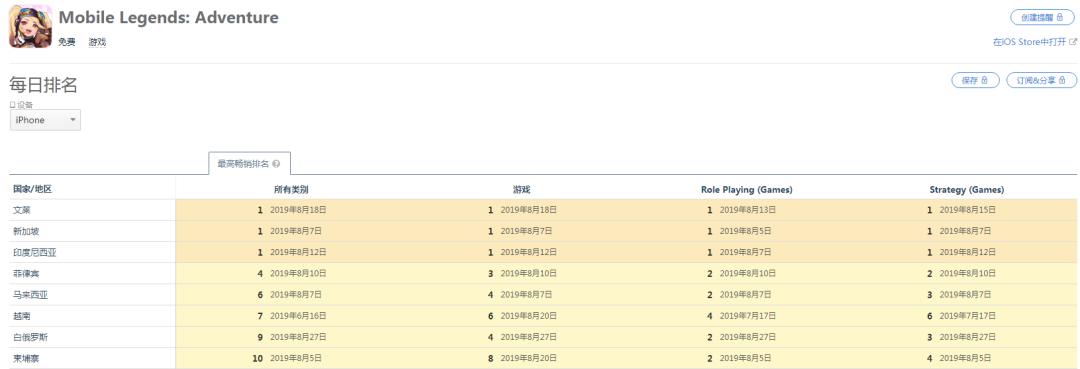Click the Mobile Legends: Adventure app icon

coord(30,26)
